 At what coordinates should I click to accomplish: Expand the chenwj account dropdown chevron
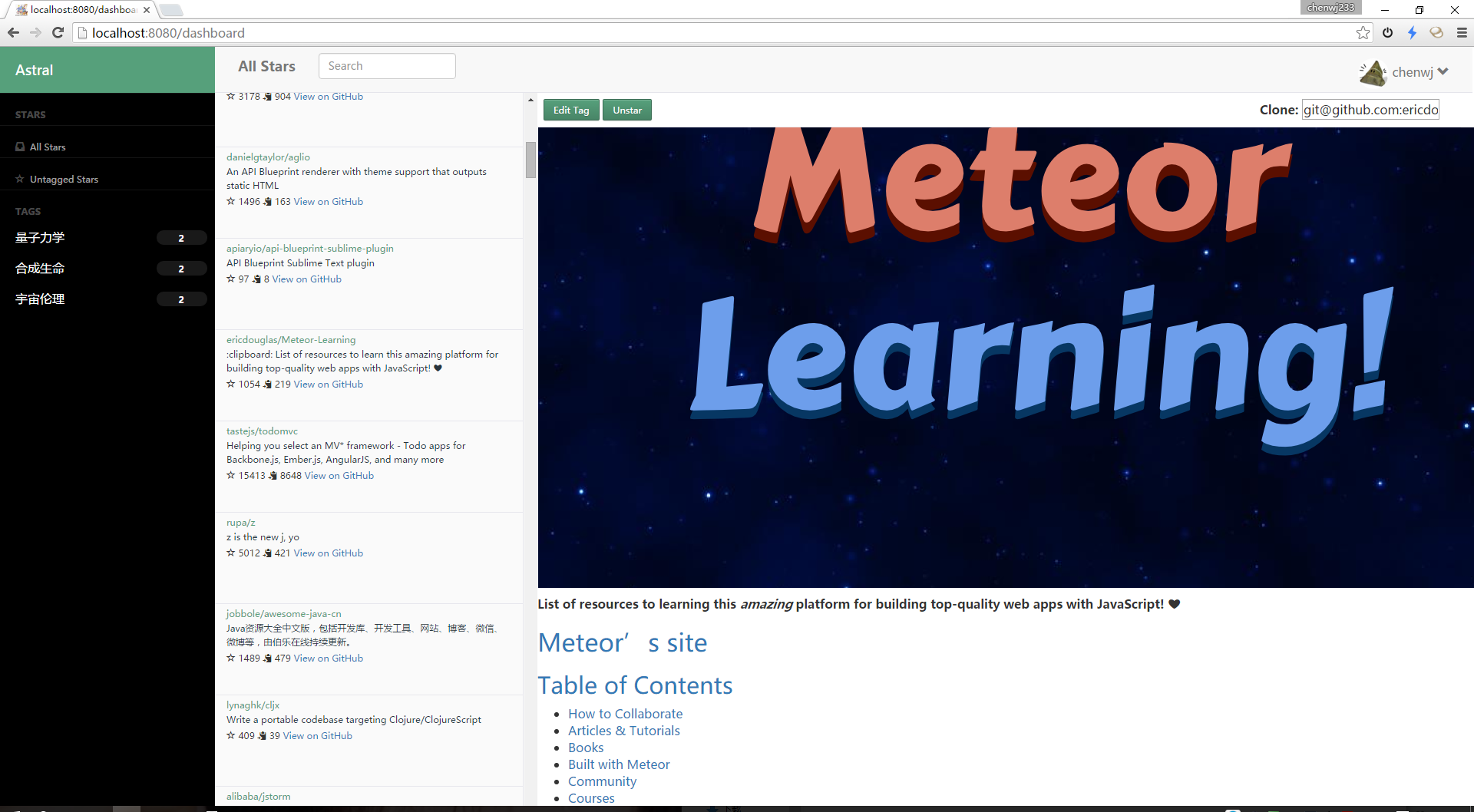1443,71
